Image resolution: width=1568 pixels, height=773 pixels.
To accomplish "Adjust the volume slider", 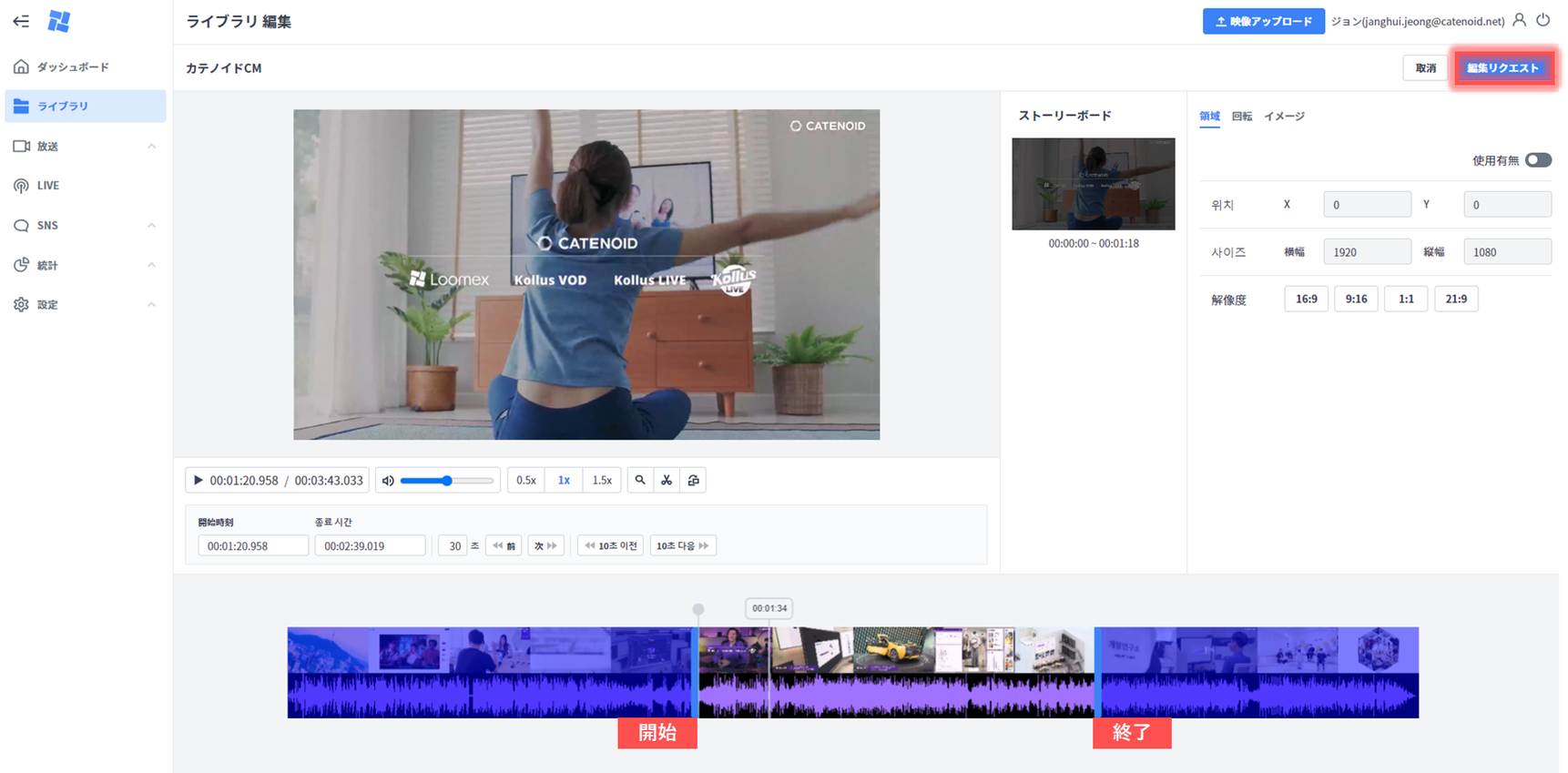I will tap(446, 481).
